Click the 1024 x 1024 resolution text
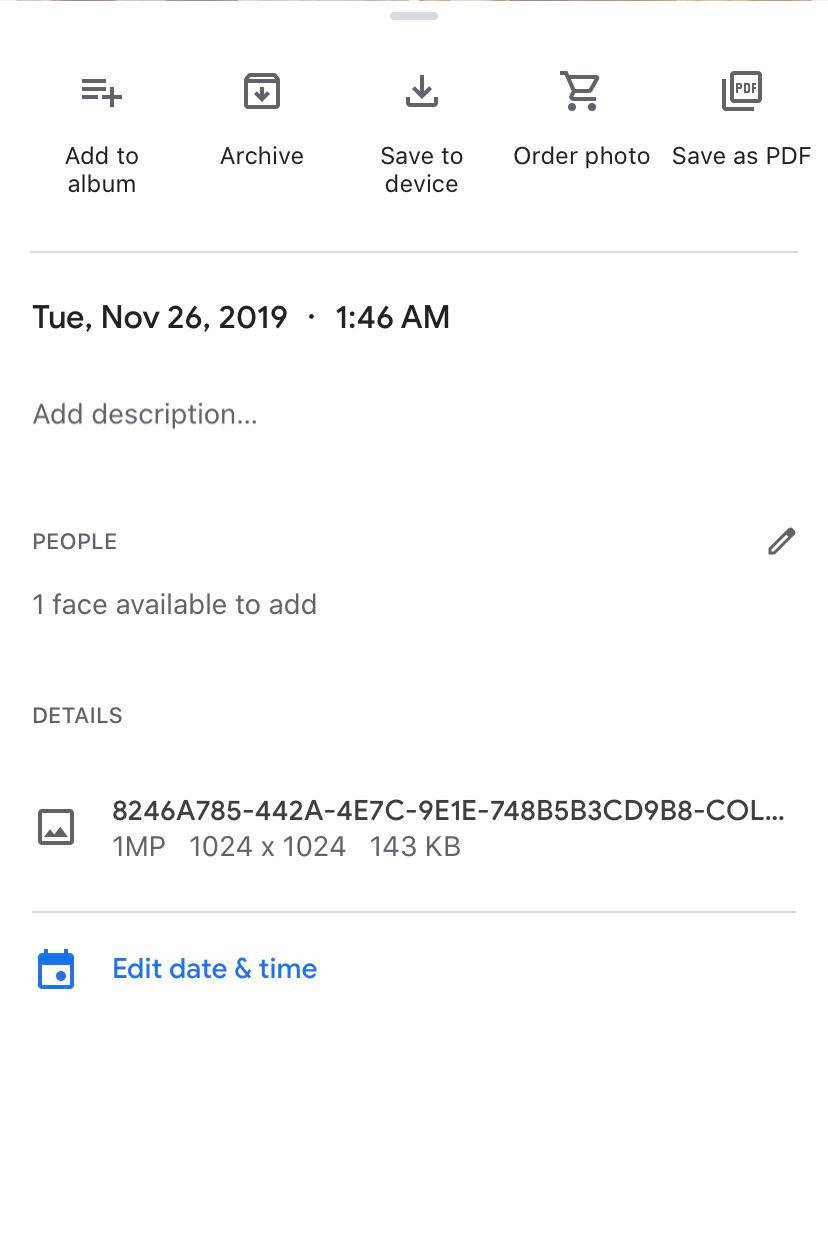 click(267, 846)
